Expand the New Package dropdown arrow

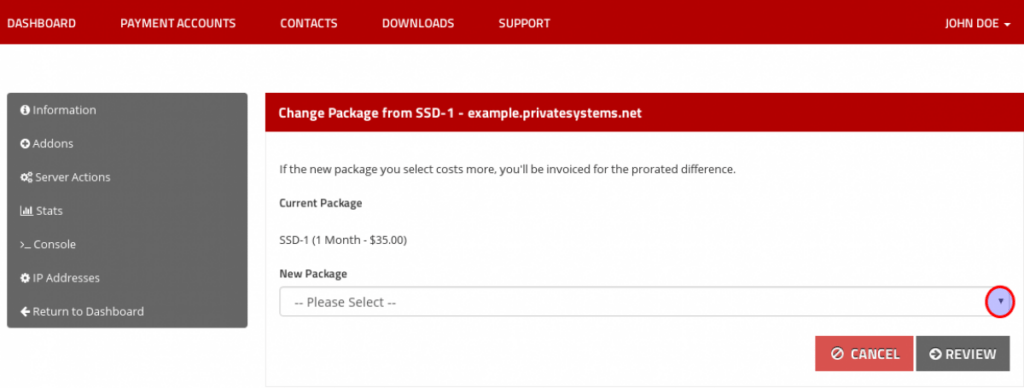click(x=1000, y=302)
